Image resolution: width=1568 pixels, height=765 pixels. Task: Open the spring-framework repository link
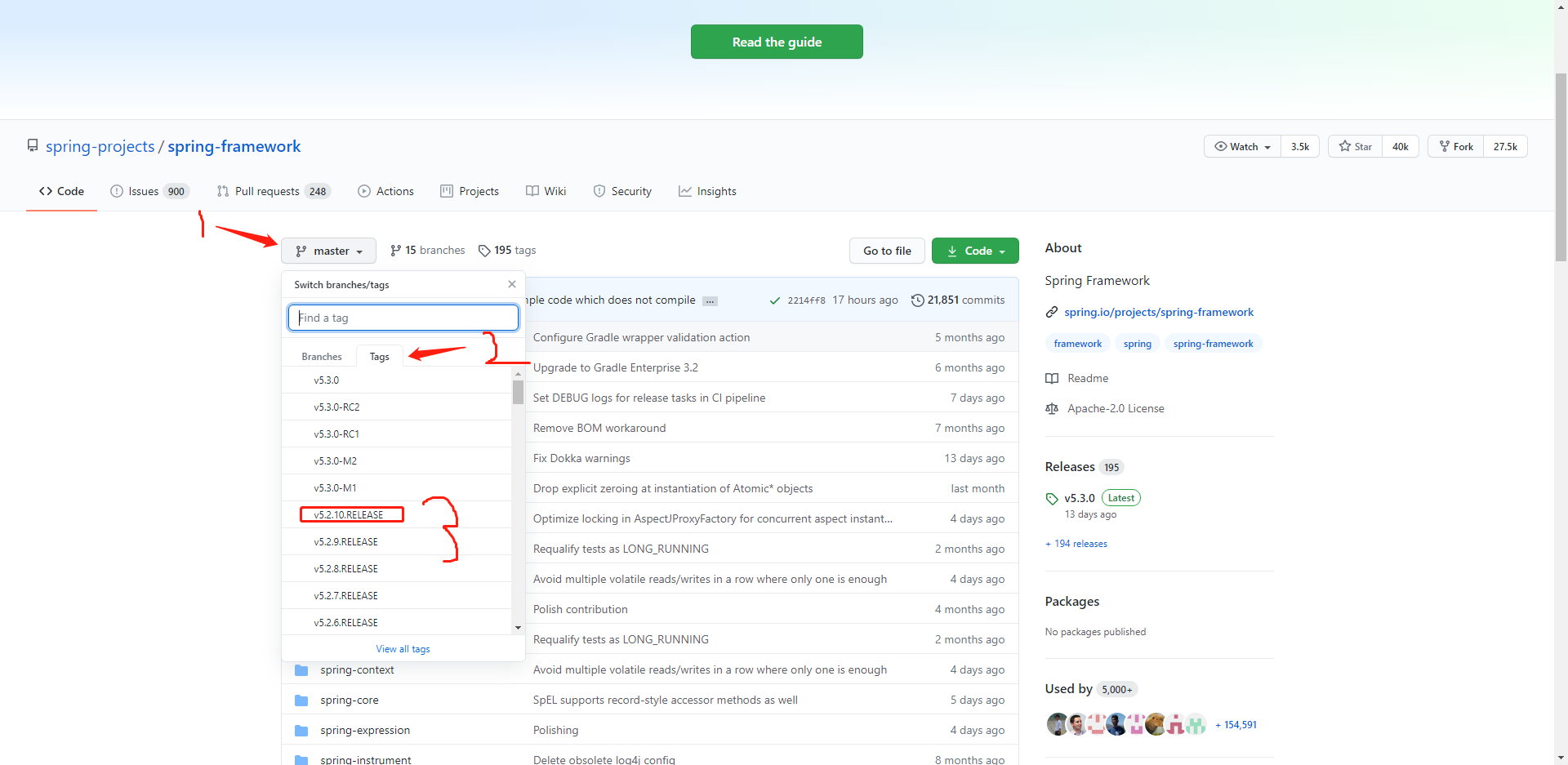[234, 146]
